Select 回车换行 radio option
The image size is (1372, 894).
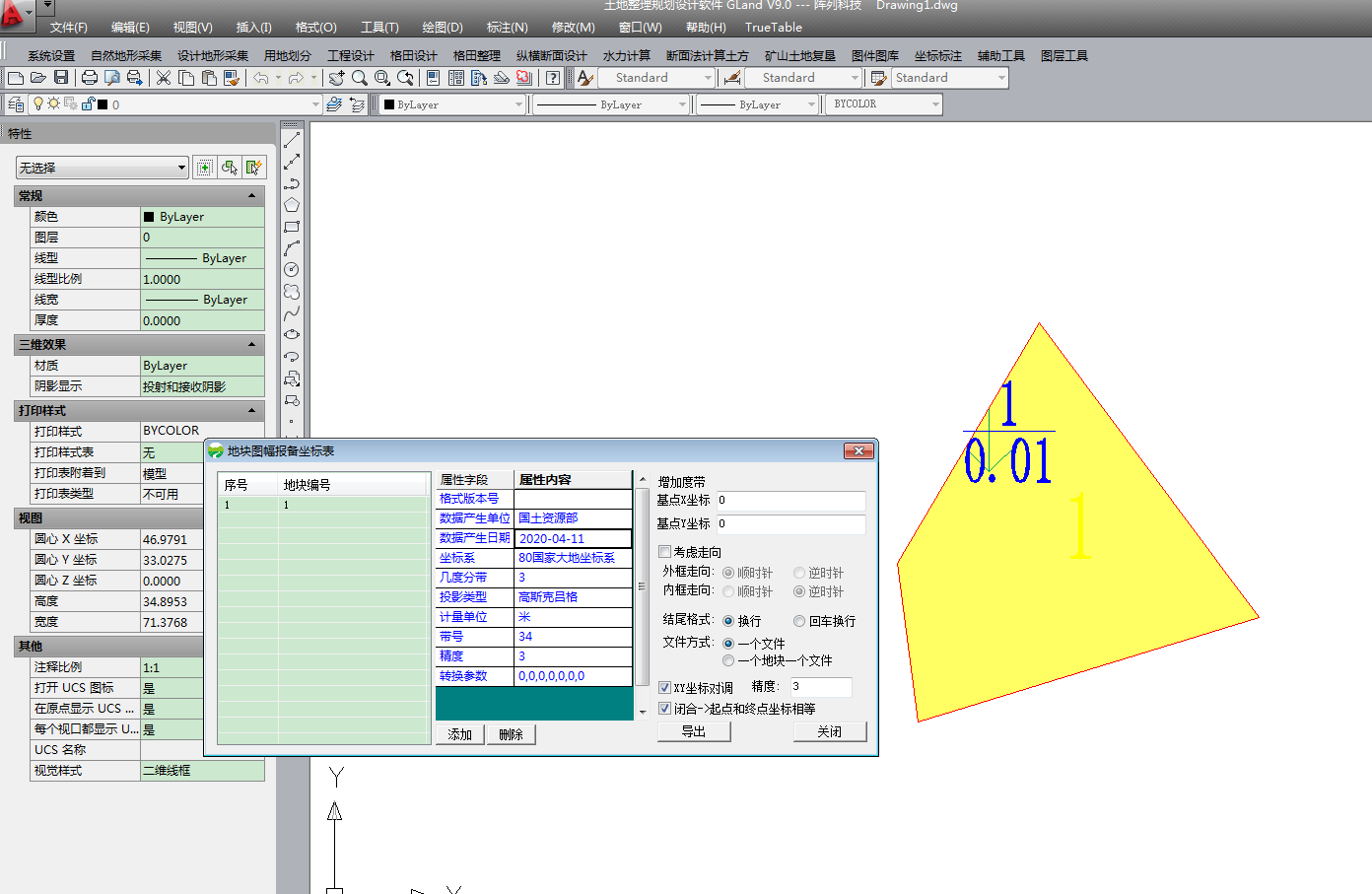pyautogui.click(x=799, y=621)
